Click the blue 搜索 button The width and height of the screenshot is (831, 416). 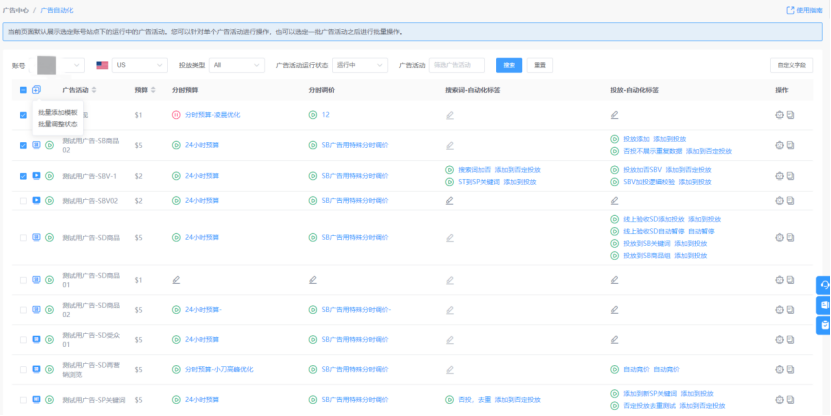(x=508, y=65)
